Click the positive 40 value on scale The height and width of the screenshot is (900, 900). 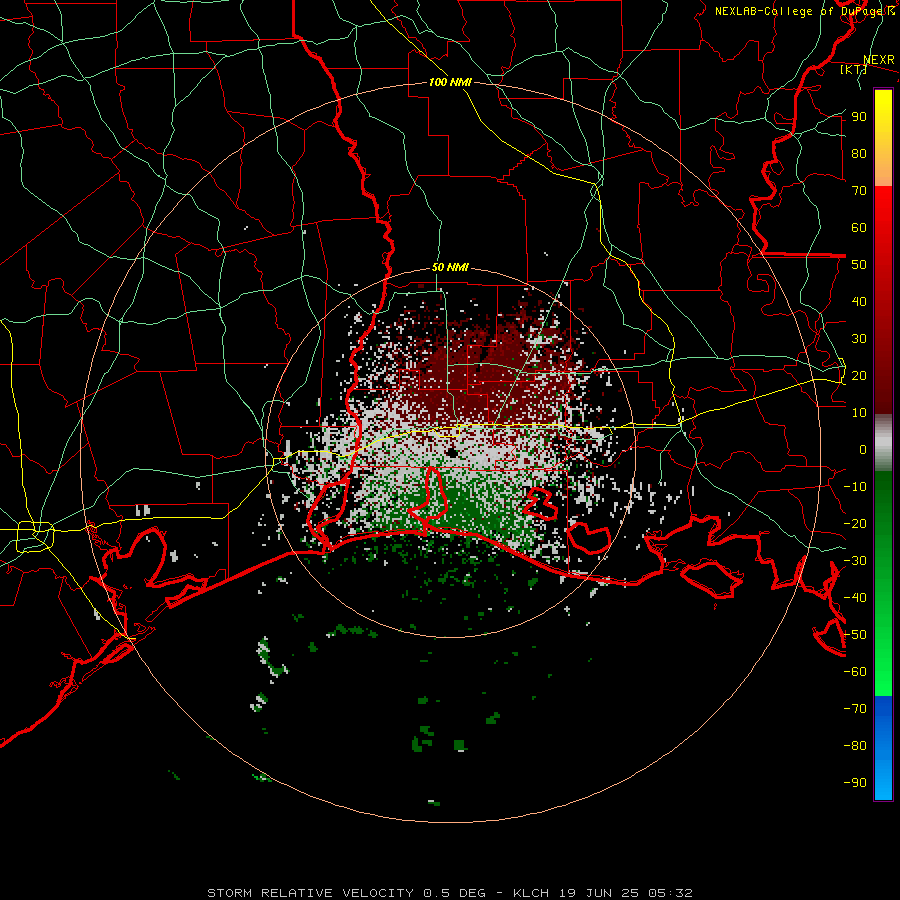point(859,302)
